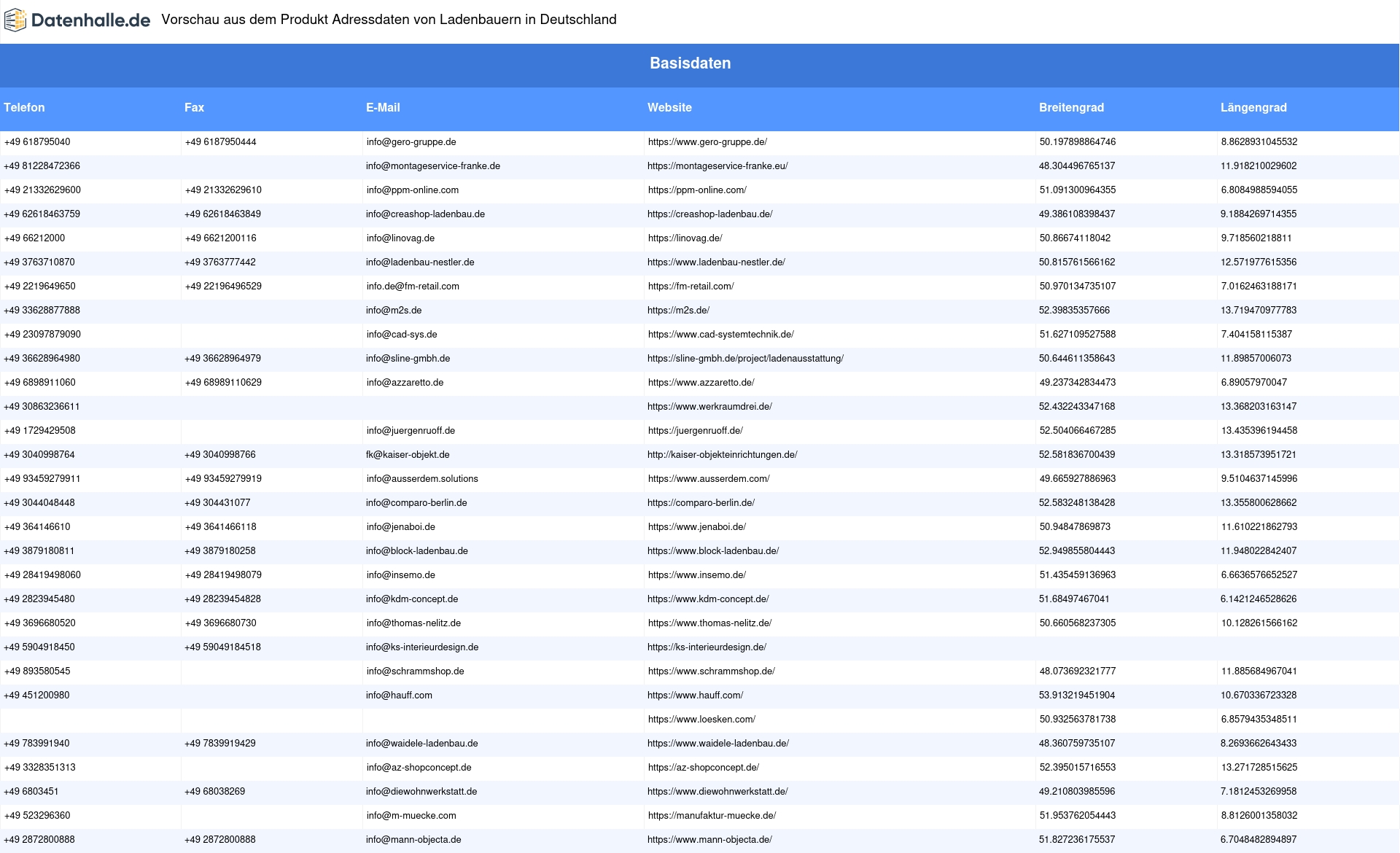
Task: Click email info@mann-objecta.de
Action: [x=413, y=840]
